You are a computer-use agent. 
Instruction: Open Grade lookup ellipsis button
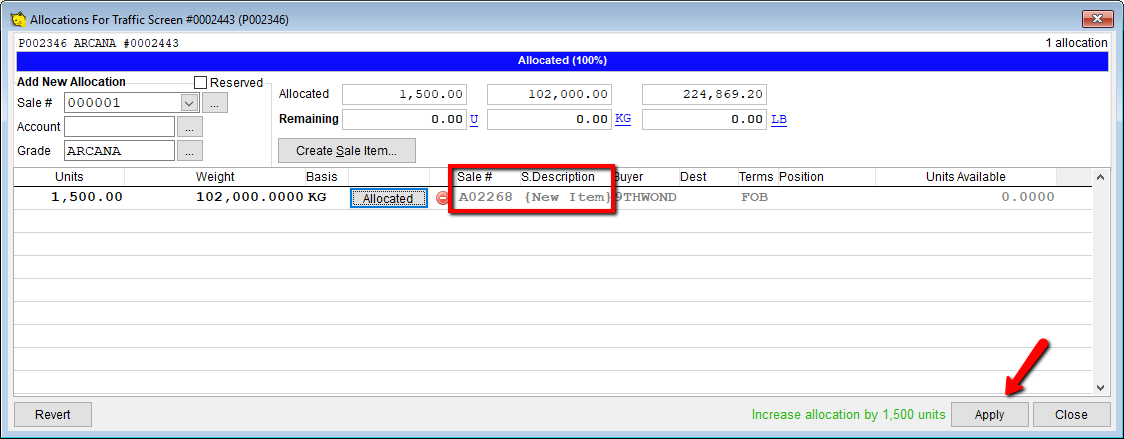pos(189,151)
